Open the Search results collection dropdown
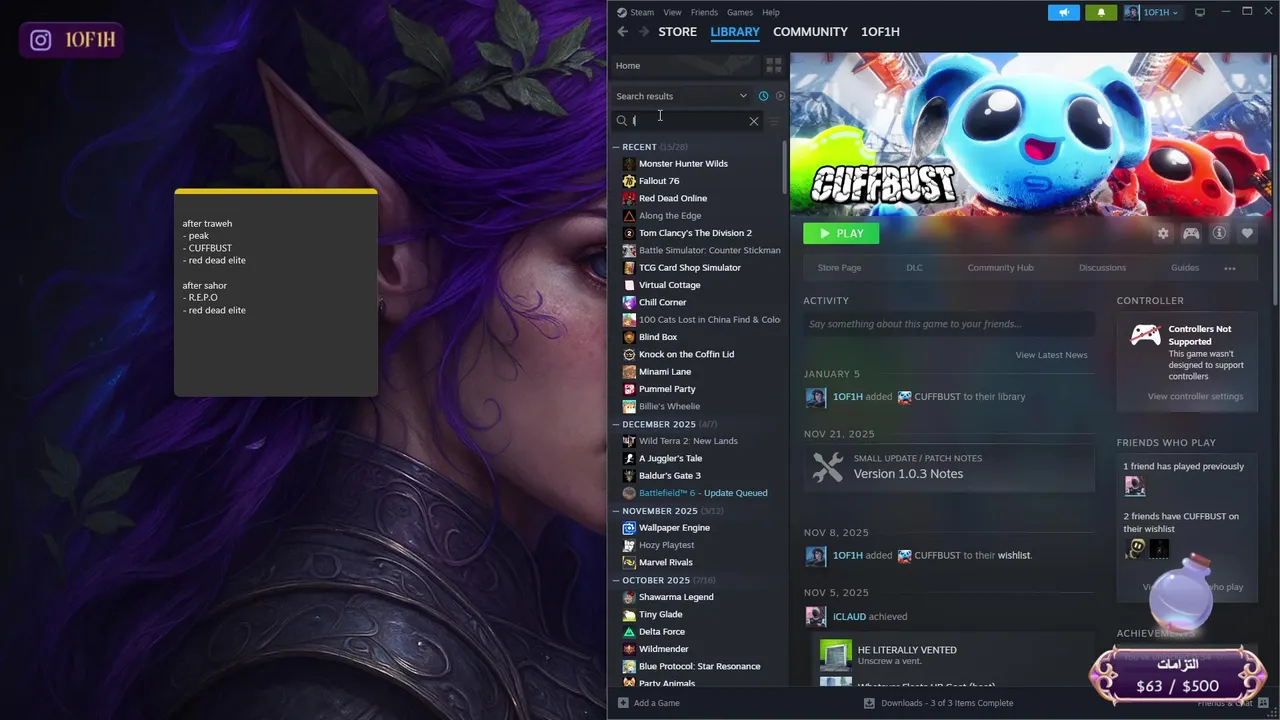This screenshot has width=1280, height=720. coord(681,96)
